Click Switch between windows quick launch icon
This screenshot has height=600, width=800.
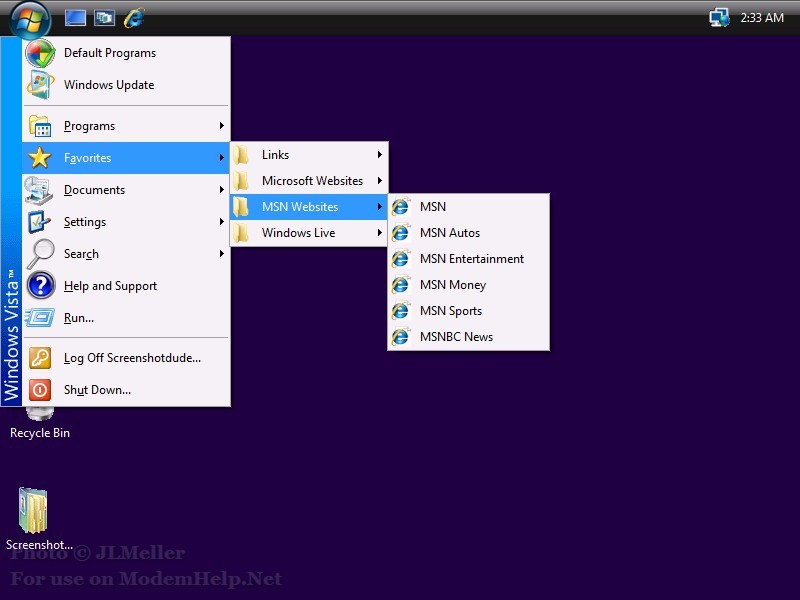105,18
